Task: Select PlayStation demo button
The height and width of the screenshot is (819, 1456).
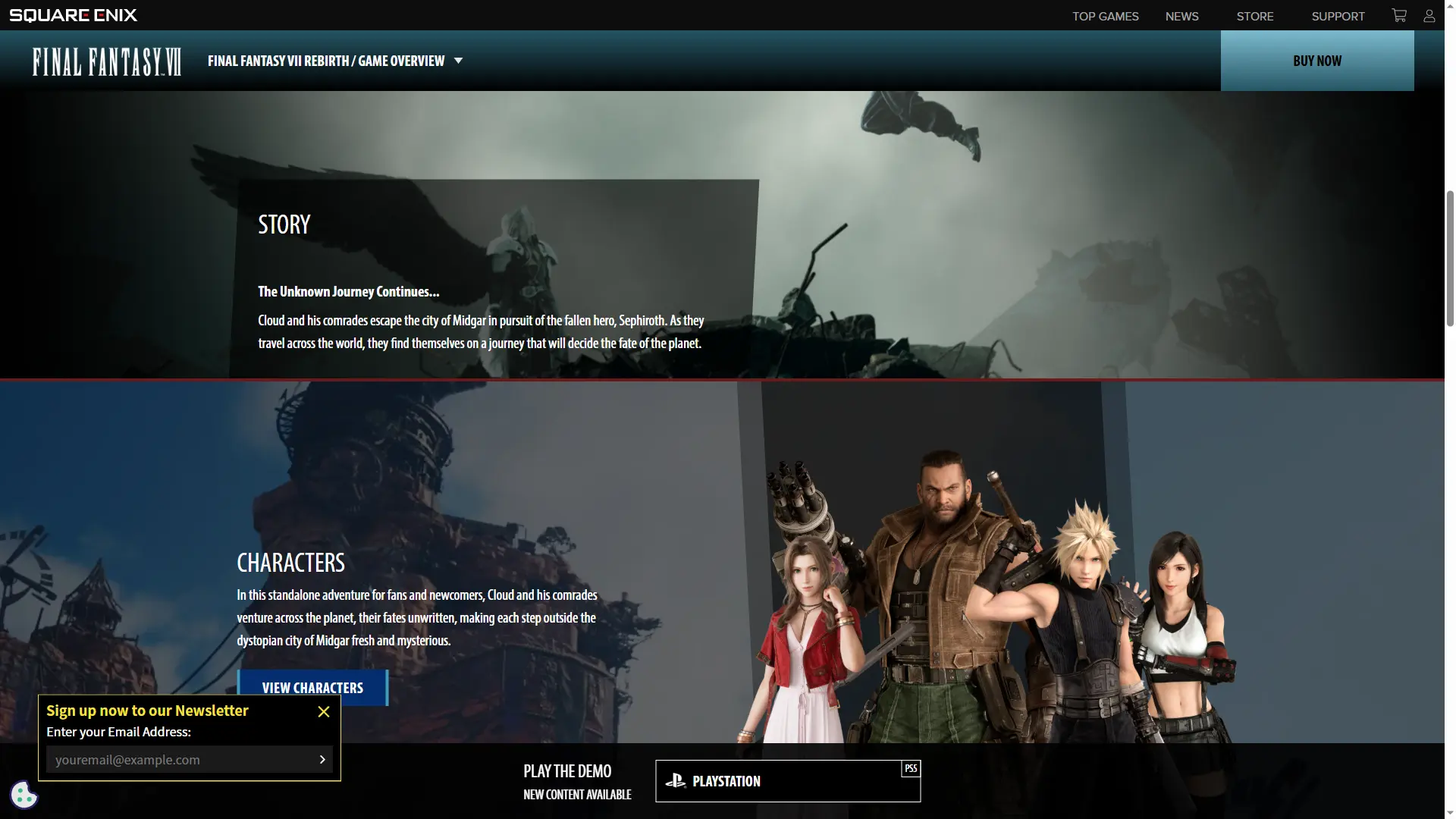Action: [x=787, y=781]
